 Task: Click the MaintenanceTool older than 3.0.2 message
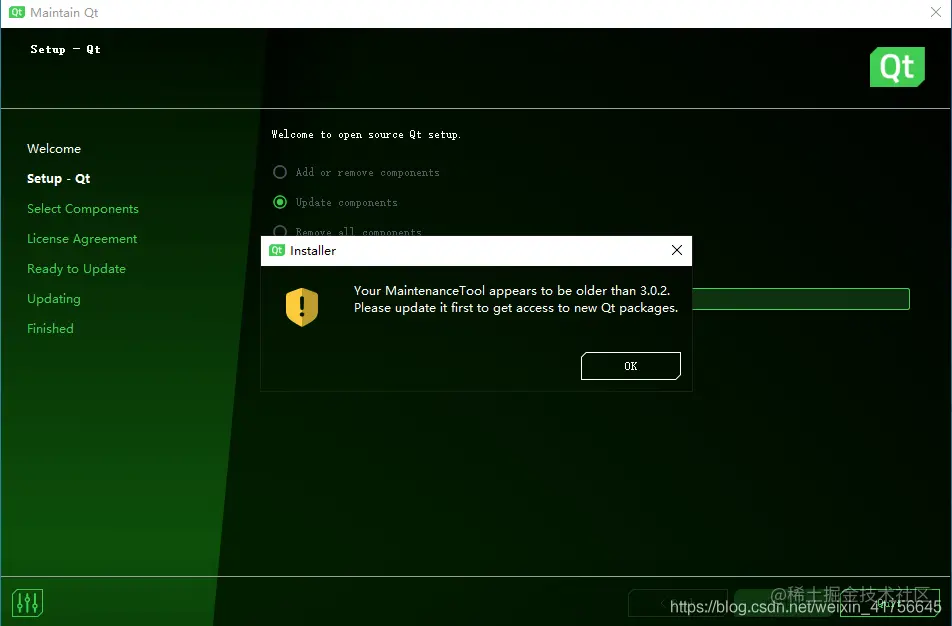(515, 299)
